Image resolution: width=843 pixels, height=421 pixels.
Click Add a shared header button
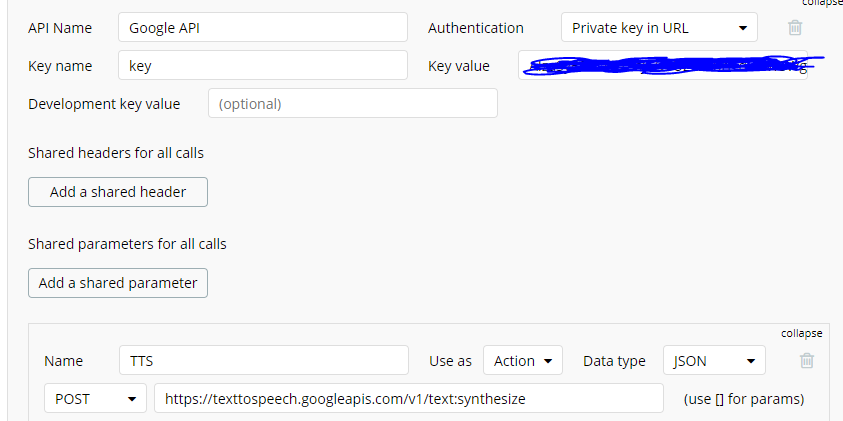coord(118,192)
